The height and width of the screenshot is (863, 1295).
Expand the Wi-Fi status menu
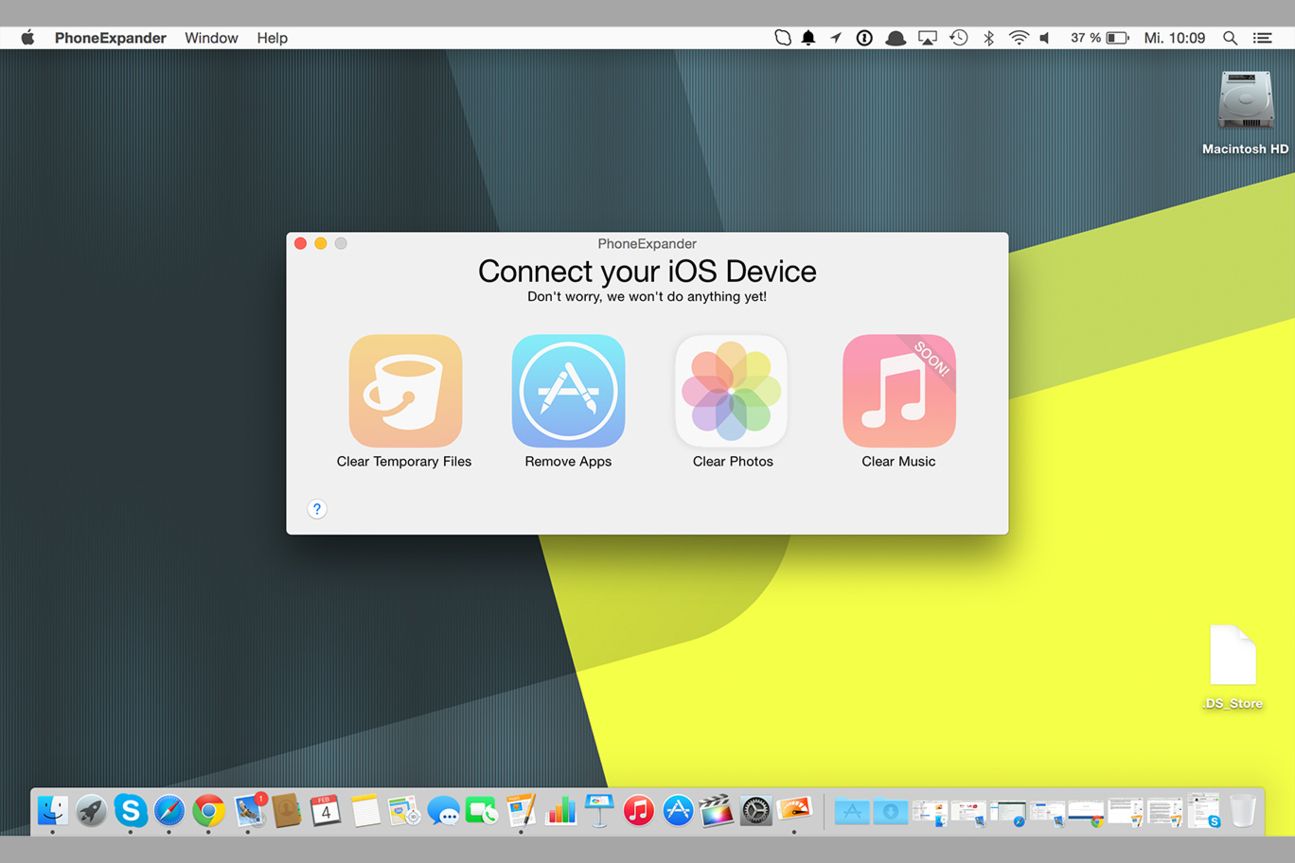1018,38
